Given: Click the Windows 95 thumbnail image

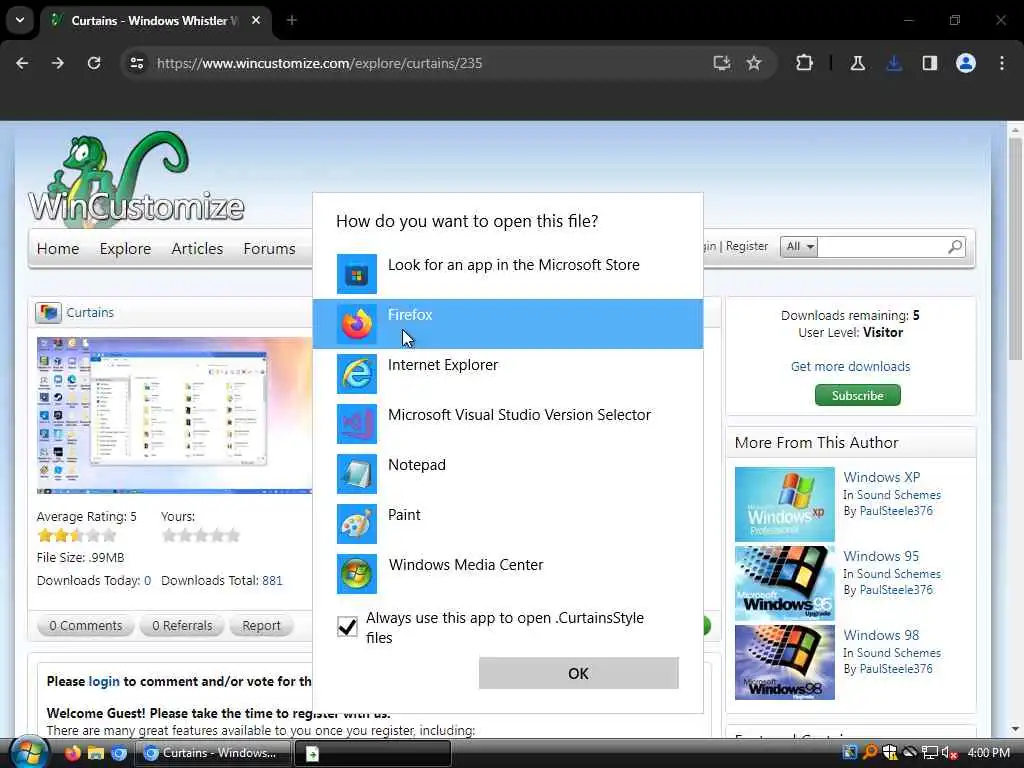Looking at the screenshot, I should tap(784, 583).
